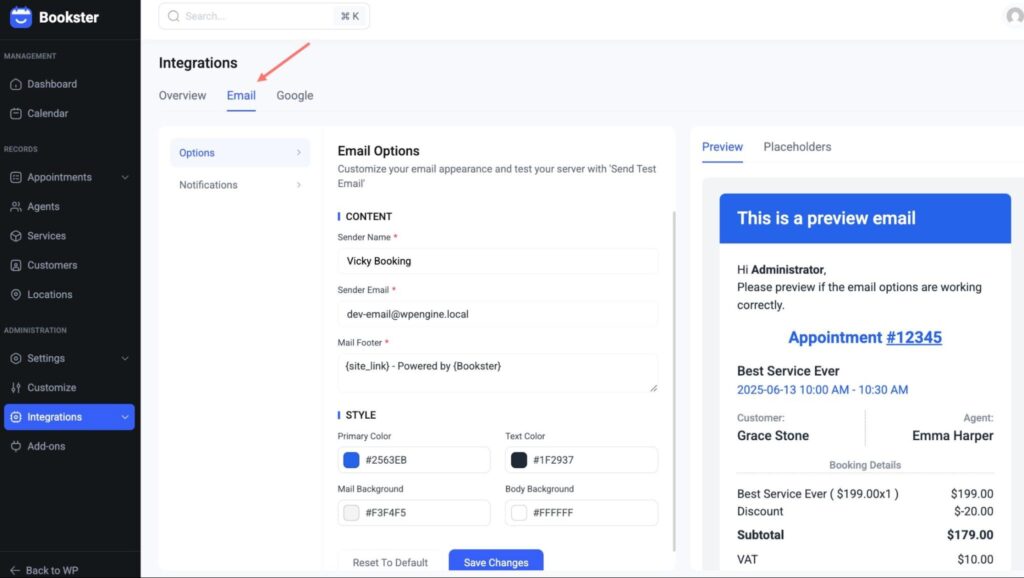Click the Primary Color blue swatch
This screenshot has width=1024, height=578.
point(351,460)
